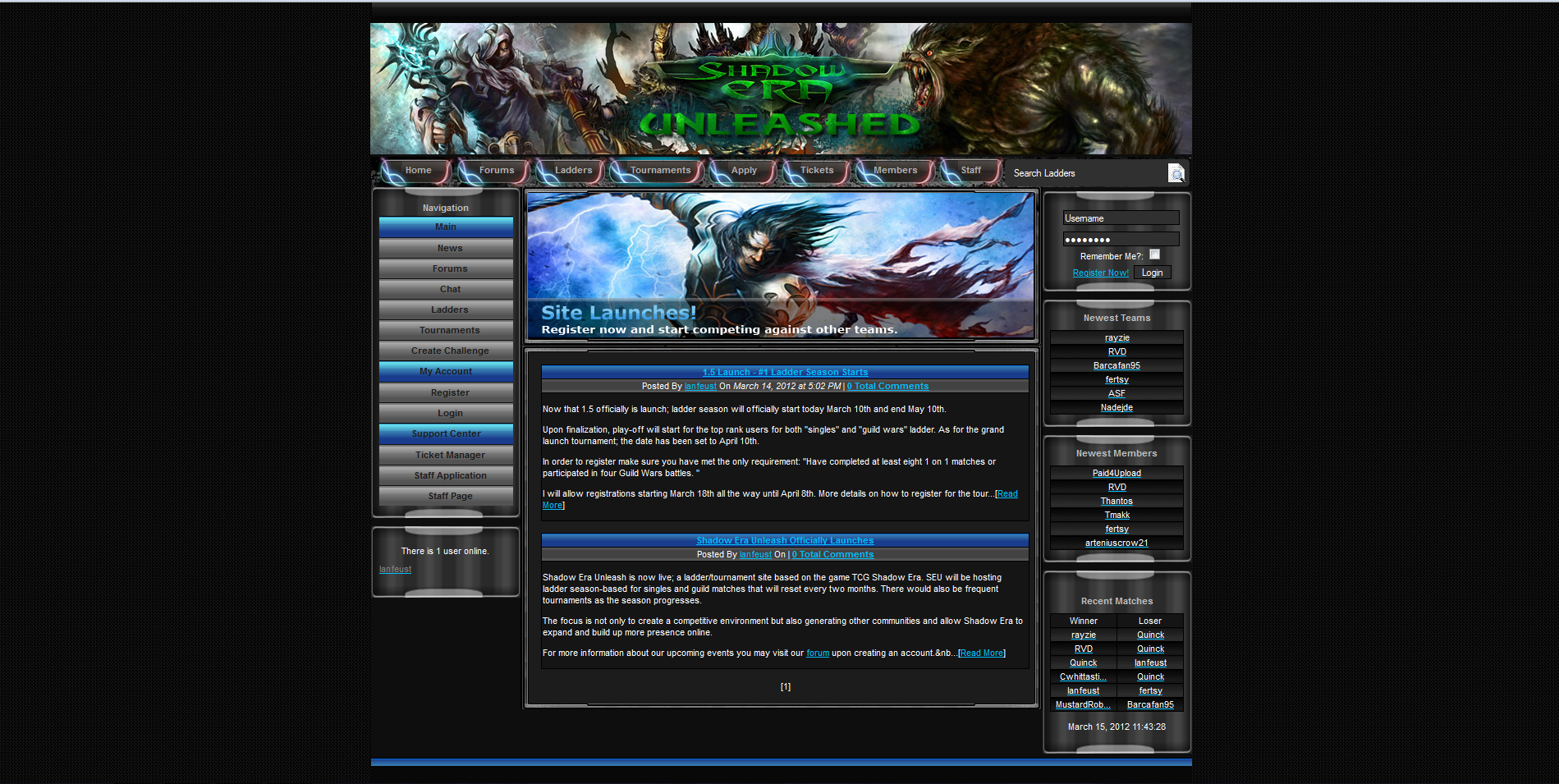
Task: Open Tournaments in the top menu
Action: tap(660, 171)
